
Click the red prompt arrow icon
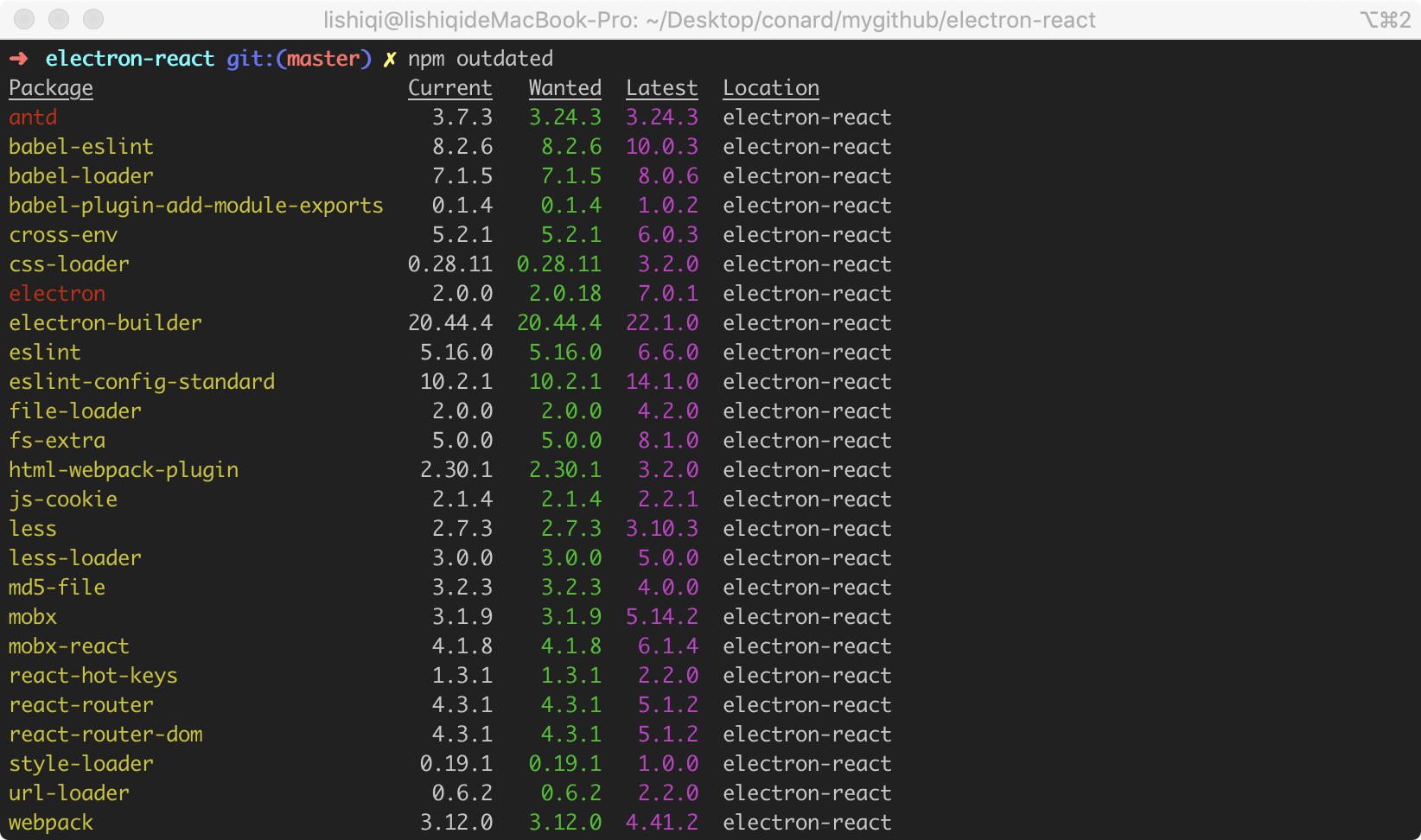pos(19,59)
